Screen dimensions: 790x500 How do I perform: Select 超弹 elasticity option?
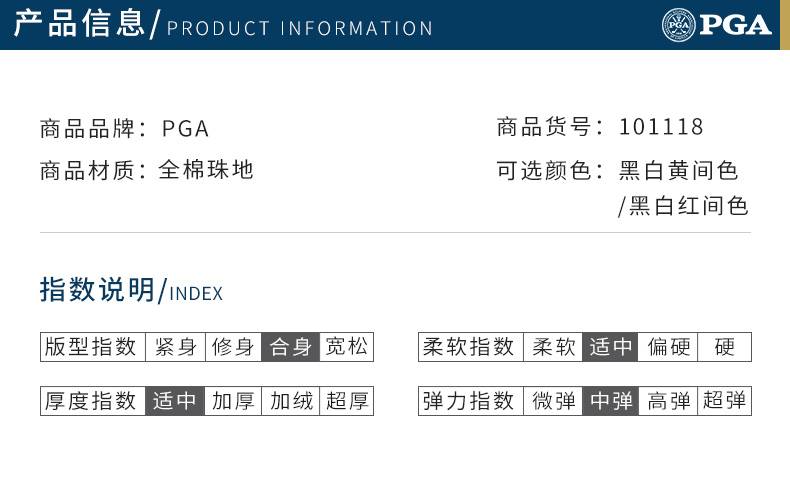click(725, 401)
